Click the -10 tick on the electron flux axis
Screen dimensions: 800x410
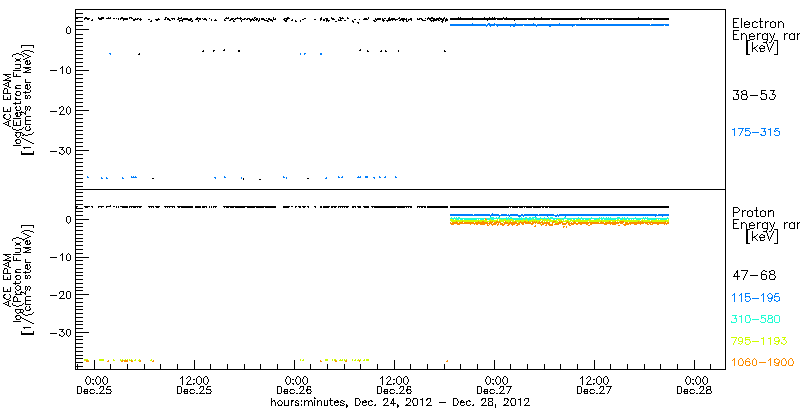pyautogui.click(x=59, y=70)
